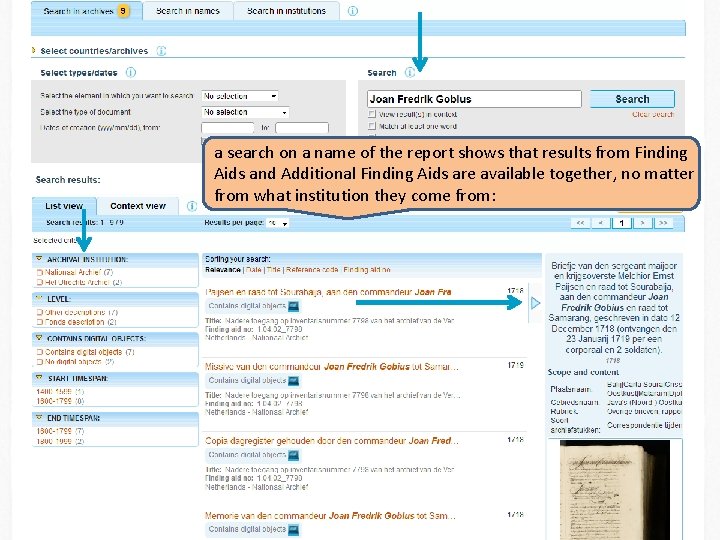Screen dimensions: 720x540
Task: Click digital objects icon for Memorie result
Action: [293, 529]
